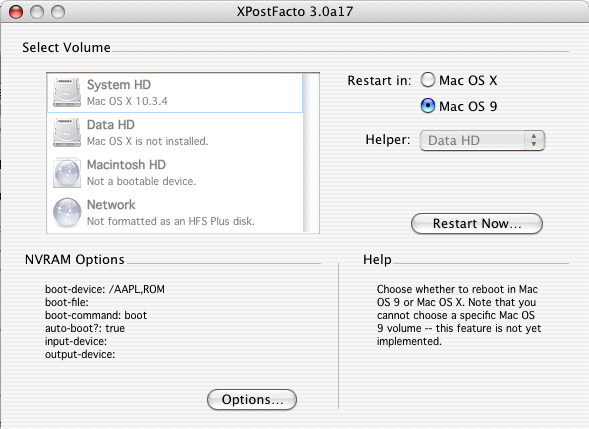Click the boot-device NVRAM line
Image resolution: width=589 pixels, height=429 pixels.
(x=105, y=289)
